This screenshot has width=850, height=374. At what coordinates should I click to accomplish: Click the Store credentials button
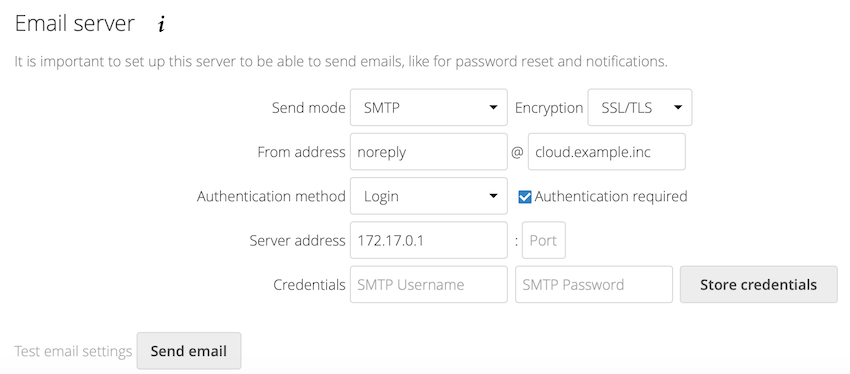point(758,285)
